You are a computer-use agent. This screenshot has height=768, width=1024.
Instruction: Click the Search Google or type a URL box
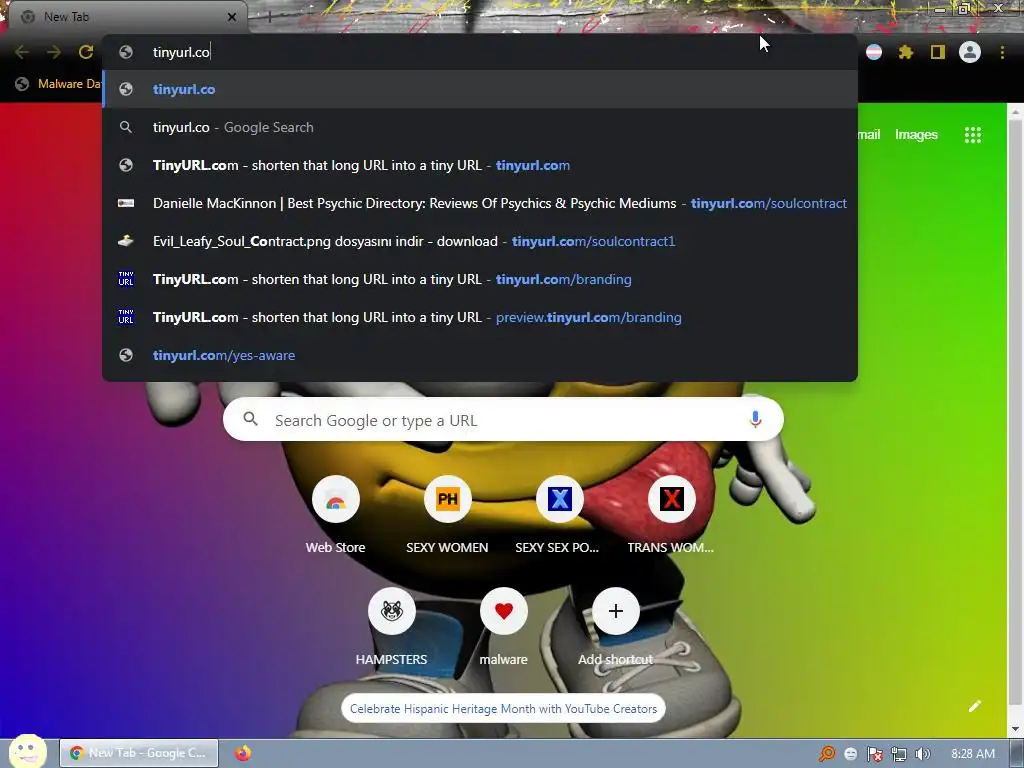(x=503, y=419)
